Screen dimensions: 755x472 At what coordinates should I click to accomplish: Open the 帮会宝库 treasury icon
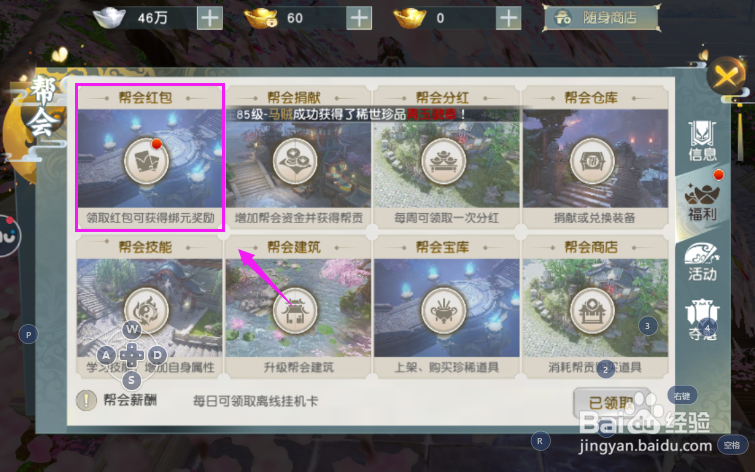click(443, 311)
